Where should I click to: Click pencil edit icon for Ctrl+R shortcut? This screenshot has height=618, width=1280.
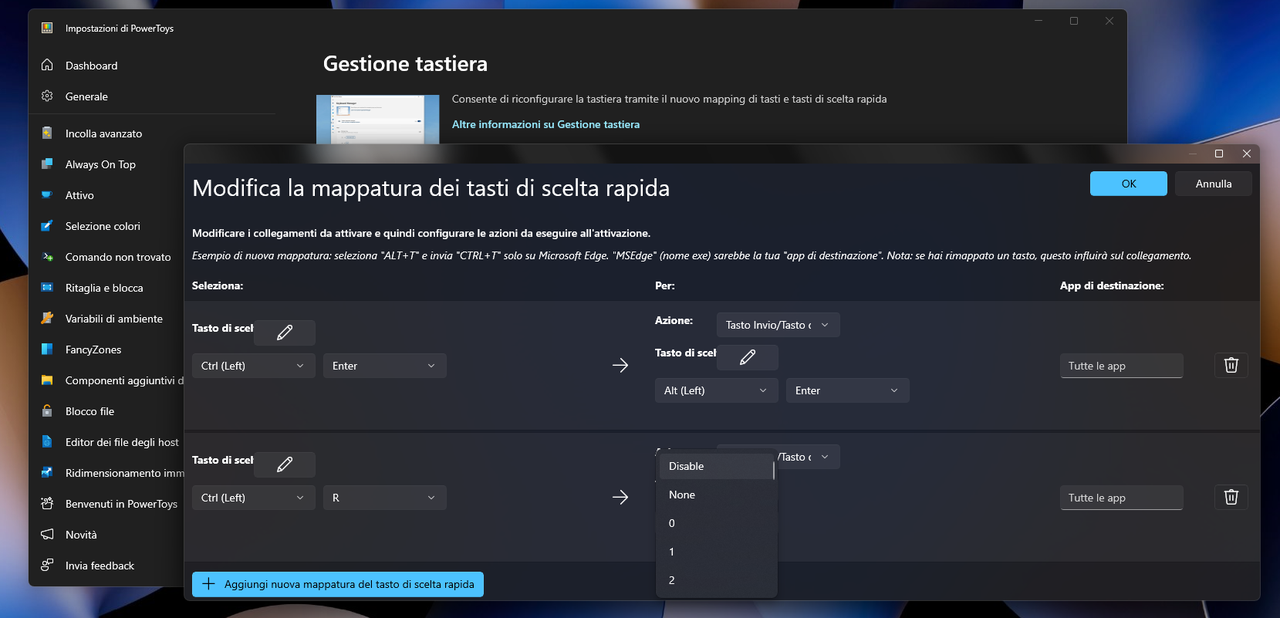[x=285, y=465]
